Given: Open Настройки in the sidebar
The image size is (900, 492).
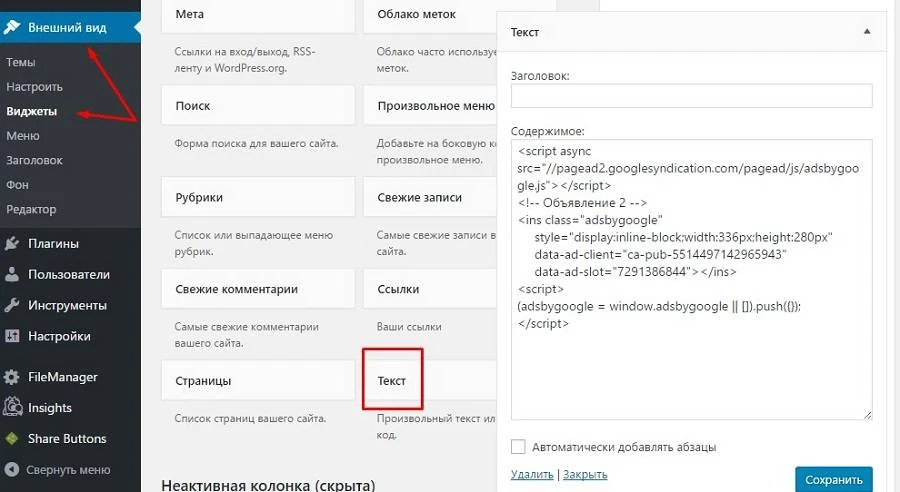Looking at the screenshot, I should click(x=59, y=336).
